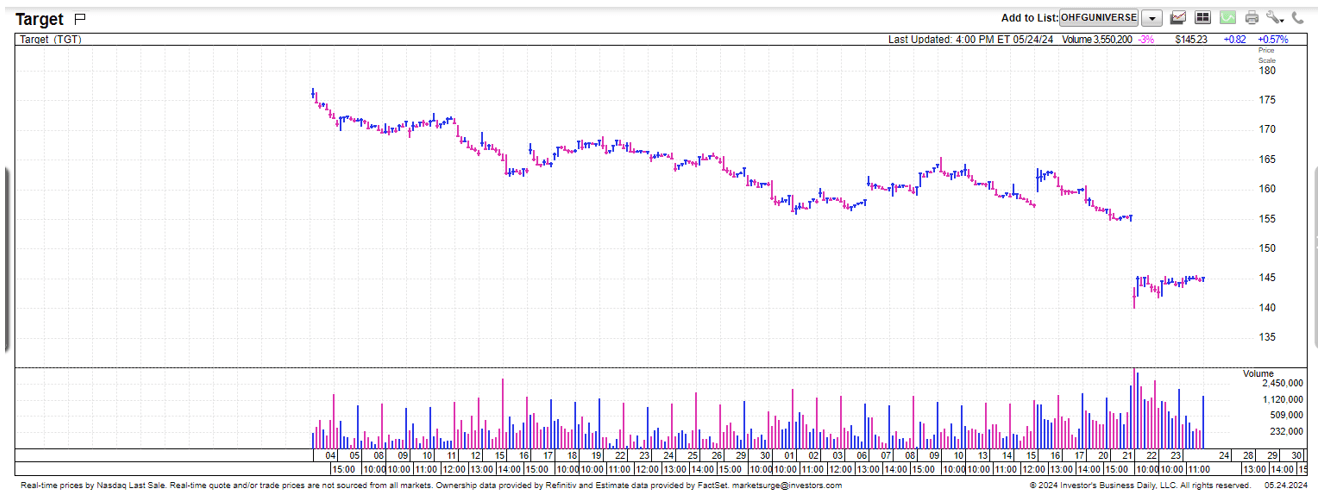Screen dimensions: 1319x497
Task: Click the phone contact icon
Action: point(1298,18)
